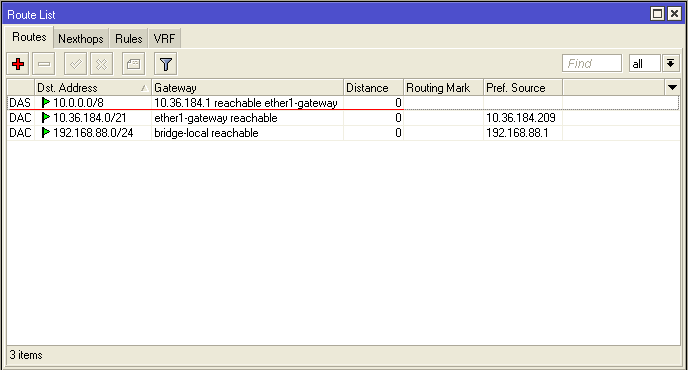
Task: Open the Rules tab
Action: [129, 39]
